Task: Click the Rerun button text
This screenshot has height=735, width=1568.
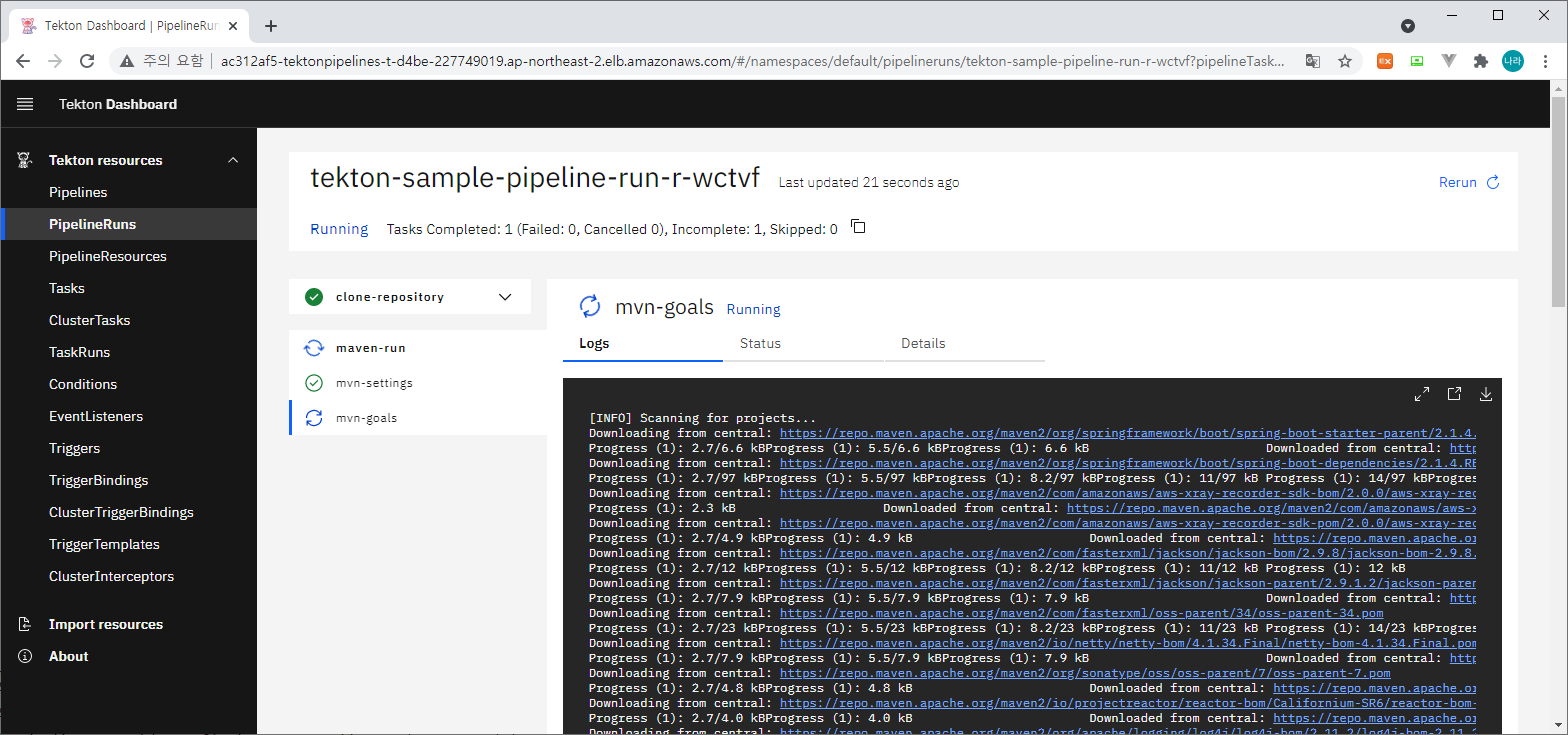Action: [1457, 182]
